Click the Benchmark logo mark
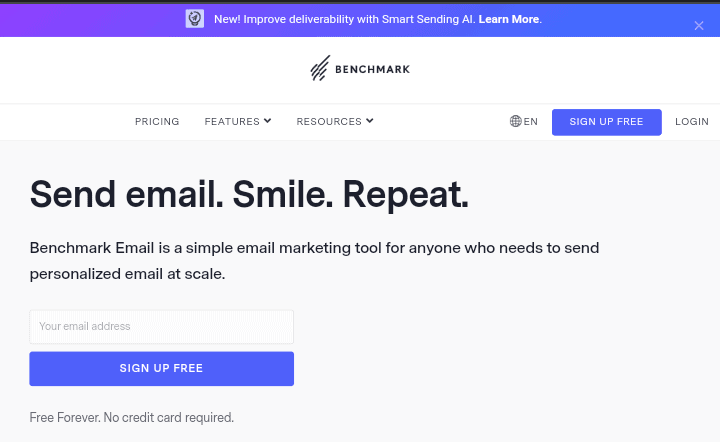This screenshot has width=720, height=442. coord(320,69)
